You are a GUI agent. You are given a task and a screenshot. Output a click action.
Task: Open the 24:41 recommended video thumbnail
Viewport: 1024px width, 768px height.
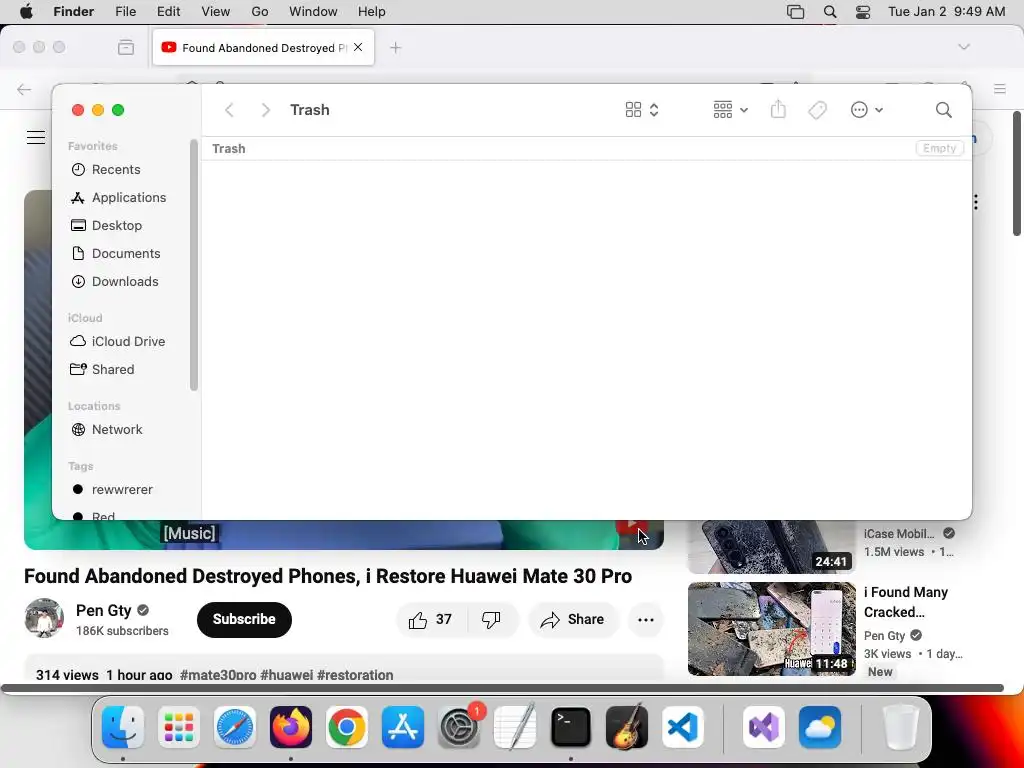772,547
